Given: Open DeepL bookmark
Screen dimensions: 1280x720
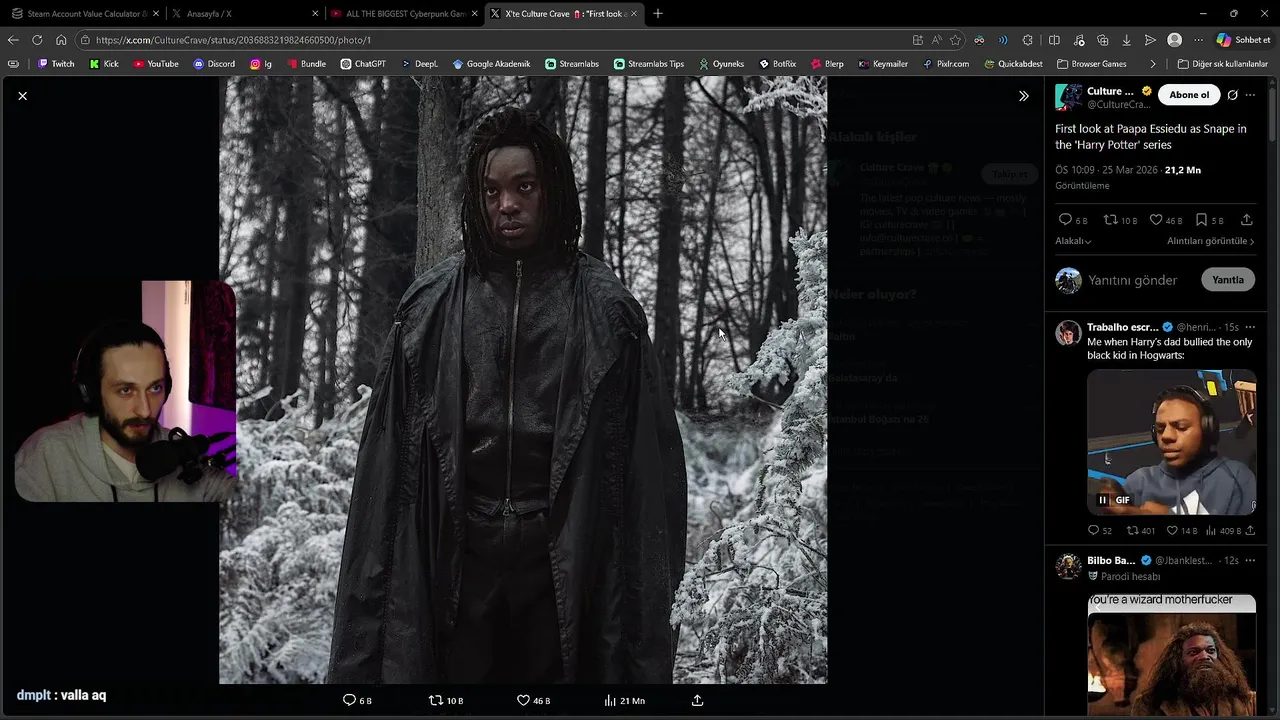Looking at the screenshot, I should pos(419,64).
